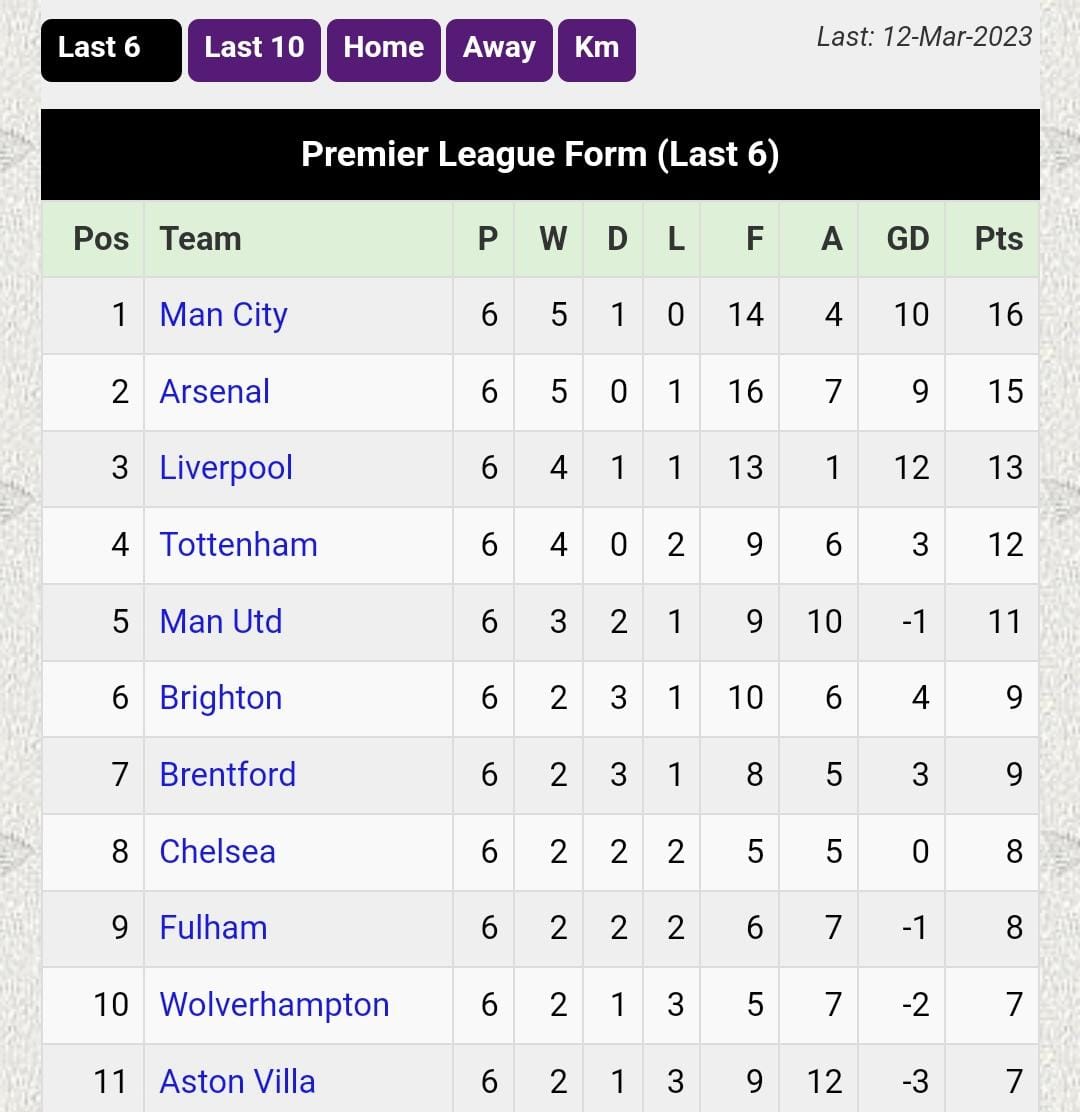
Task: Open the Chelsea team page
Action: click(217, 851)
